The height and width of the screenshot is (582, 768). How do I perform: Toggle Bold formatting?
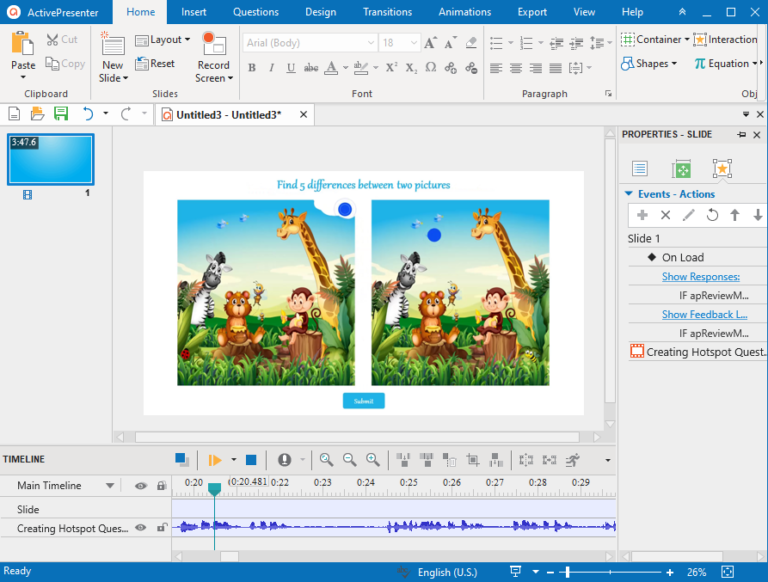252,68
